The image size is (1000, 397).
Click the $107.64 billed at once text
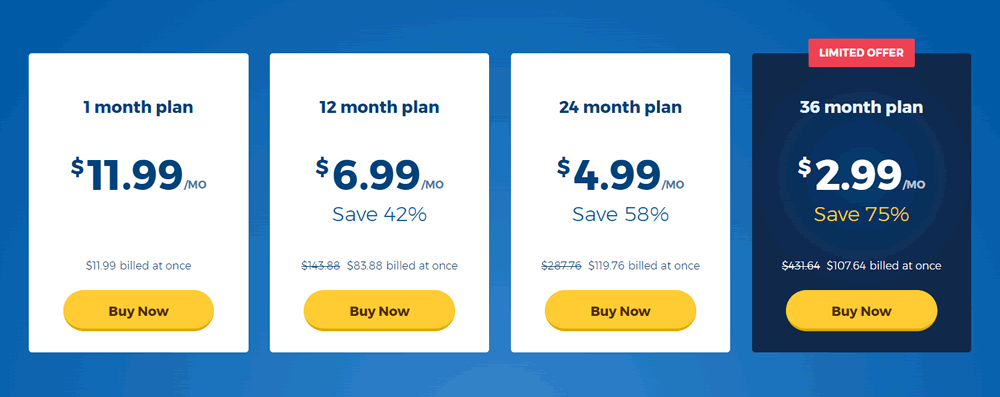click(884, 266)
